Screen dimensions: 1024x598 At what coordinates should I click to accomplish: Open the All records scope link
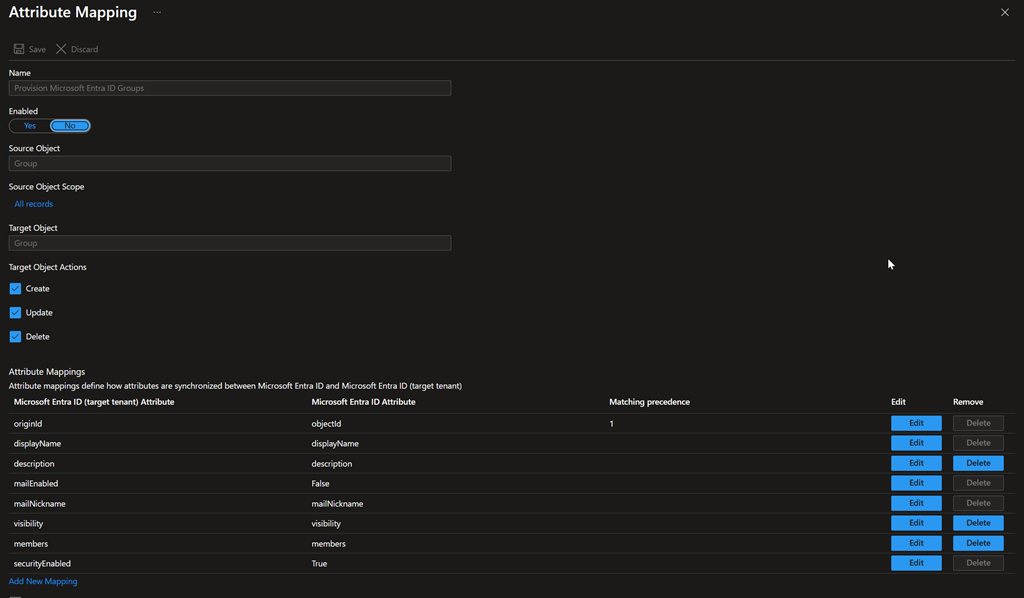tap(34, 204)
